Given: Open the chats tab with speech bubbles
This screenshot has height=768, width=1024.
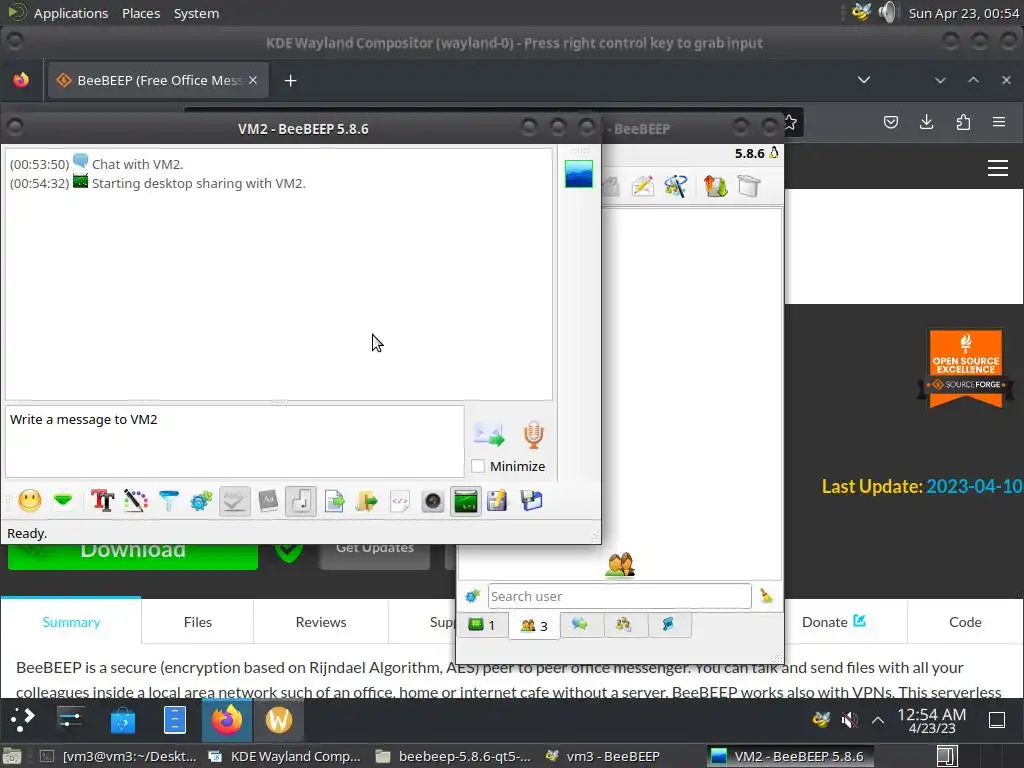Looking at the screenshot, I should click(580, 625).
